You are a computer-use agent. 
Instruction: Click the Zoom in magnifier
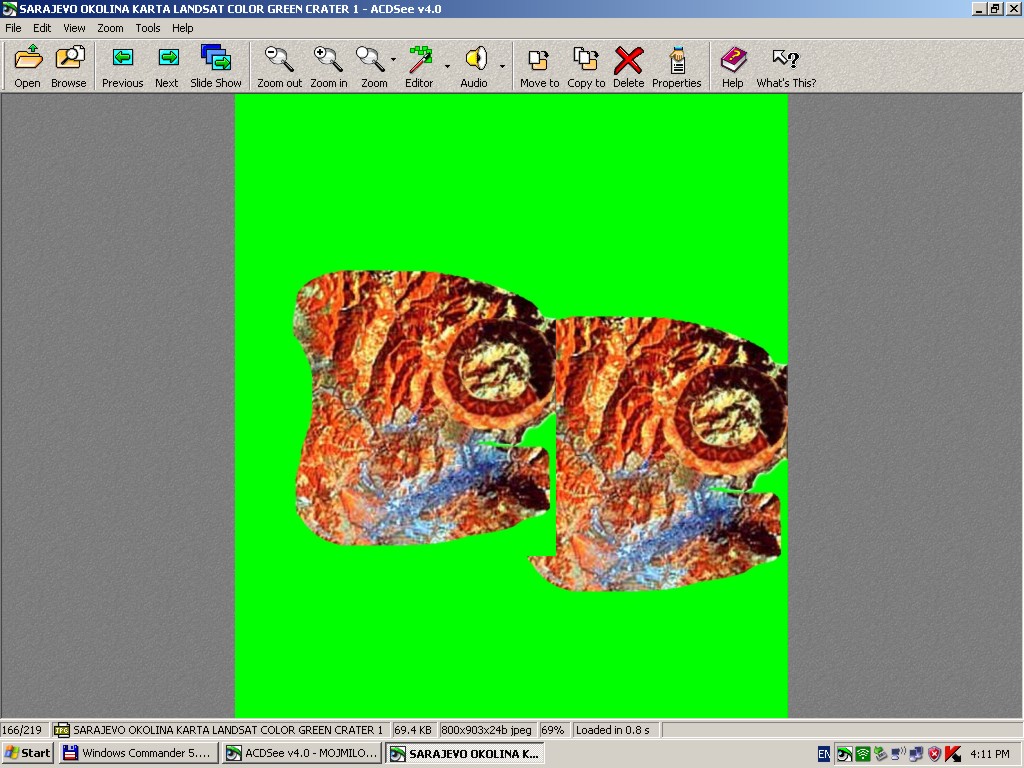pyautogui.click(x=328, y=67)
